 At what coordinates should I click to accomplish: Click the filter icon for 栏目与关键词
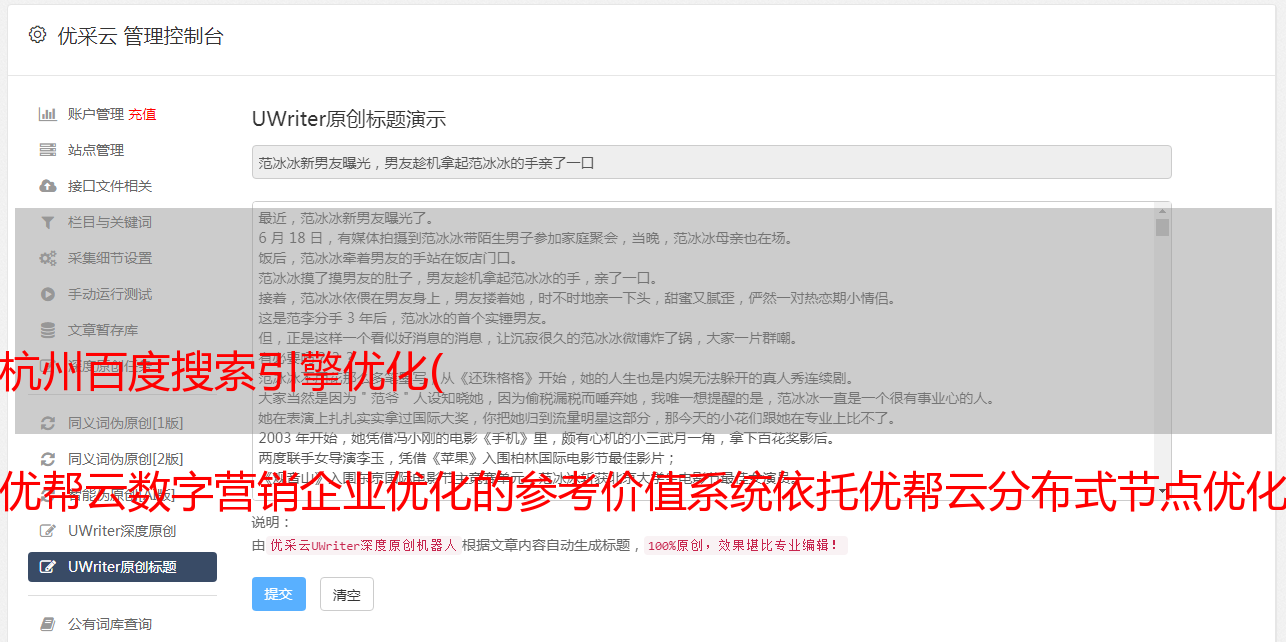pos(47,222)
